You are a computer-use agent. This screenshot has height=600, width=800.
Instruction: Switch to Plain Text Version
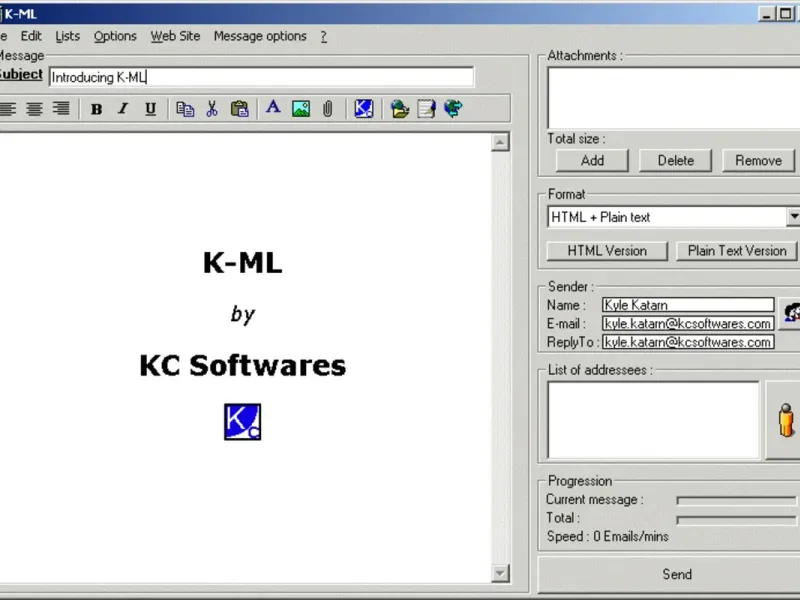coord(737,251)
